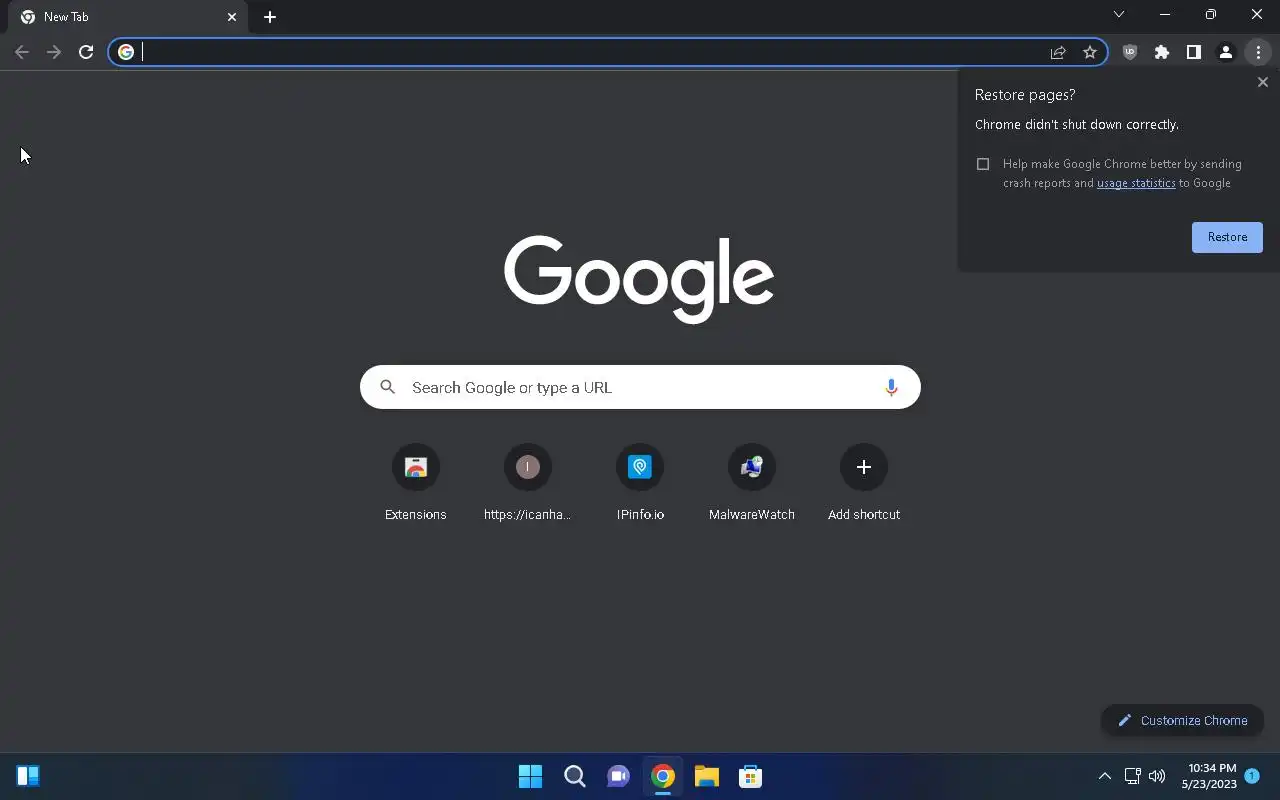Viewport: 1280px width, 800px height.
Task: Open the usage statistics link
Action: [x=1136, y=183]
